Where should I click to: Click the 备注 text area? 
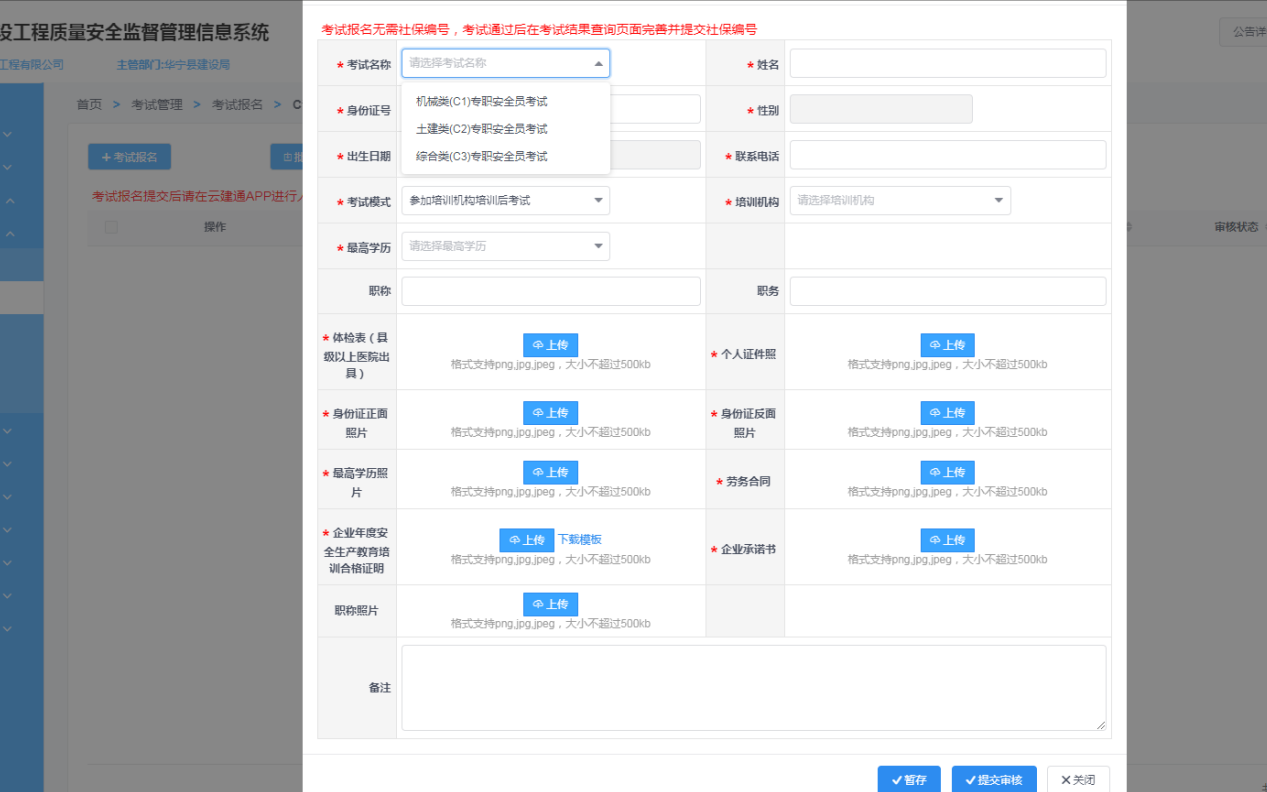[753, 687]
